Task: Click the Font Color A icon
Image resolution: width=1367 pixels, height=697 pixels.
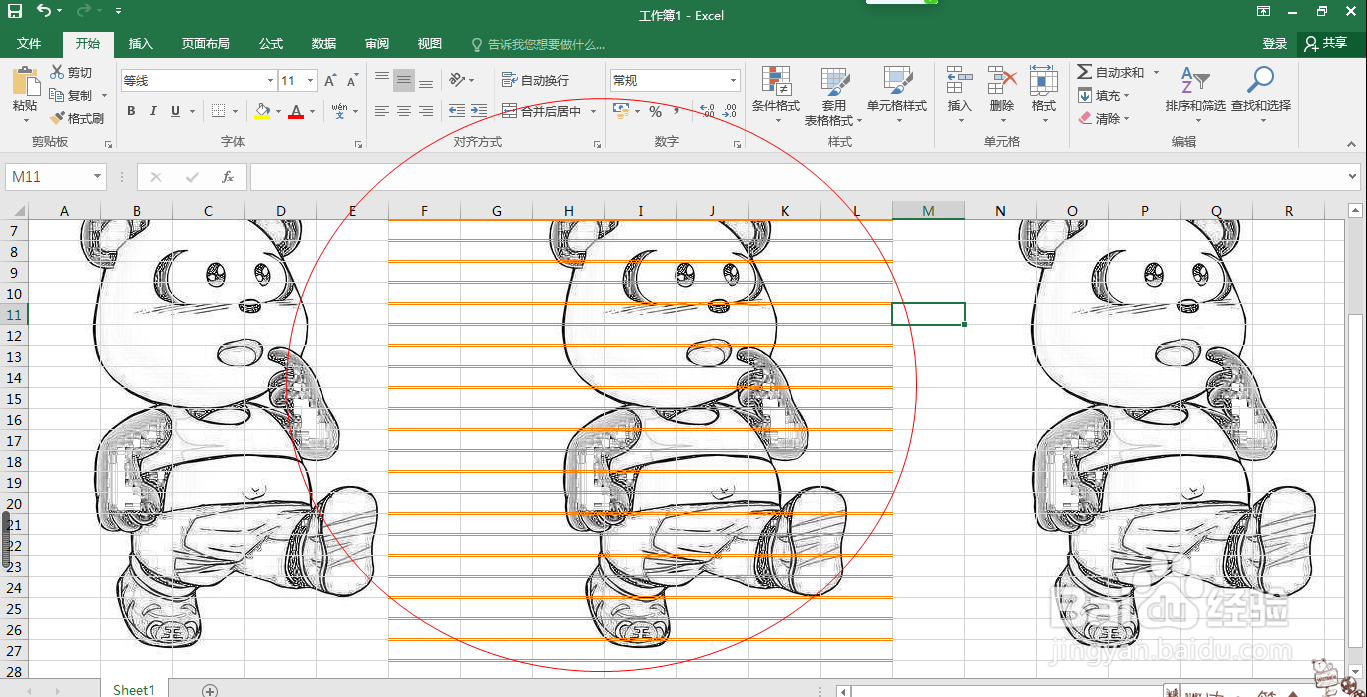Action: 295,111
